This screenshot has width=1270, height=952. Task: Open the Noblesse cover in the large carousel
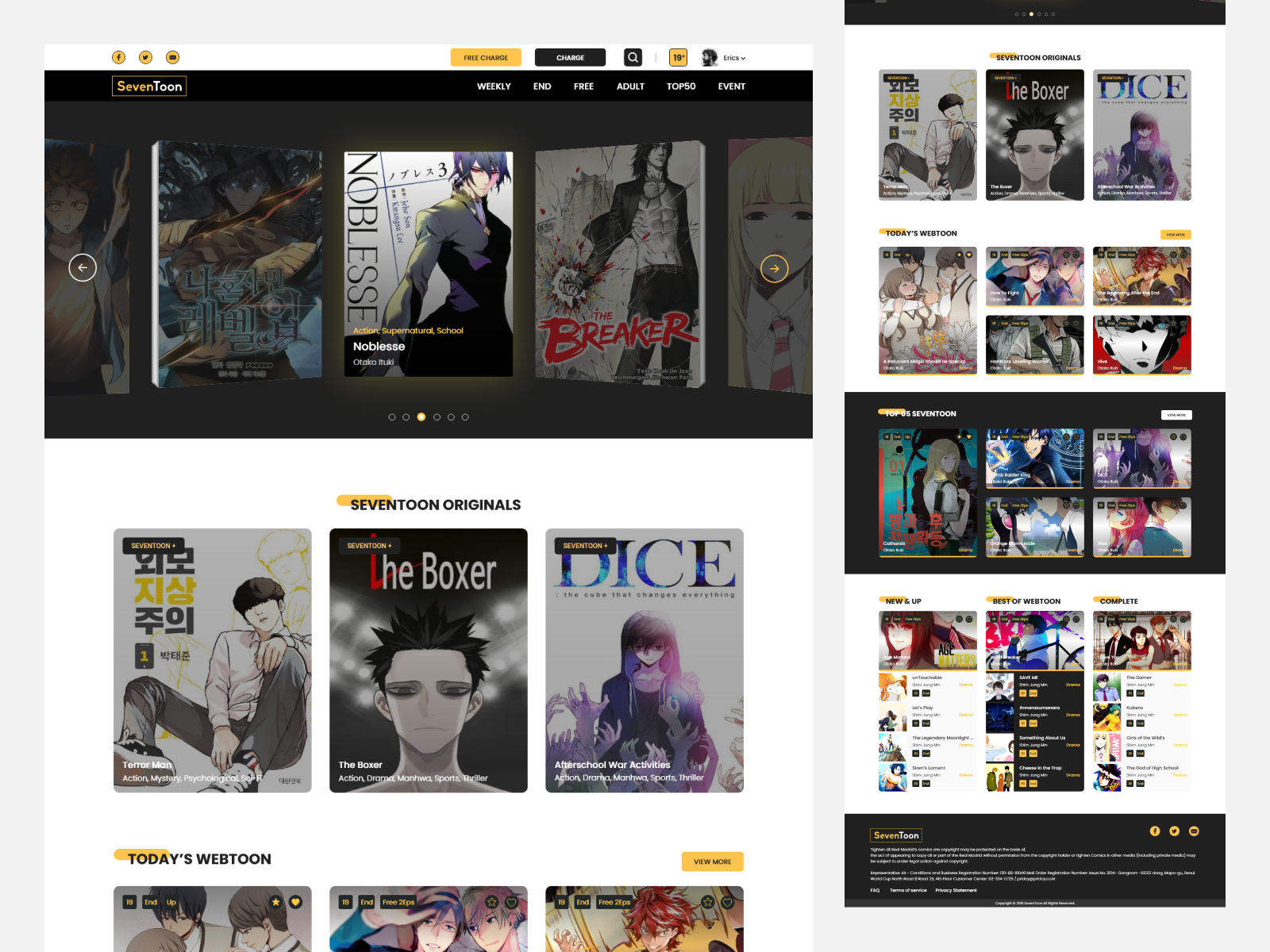click(429, 264)
